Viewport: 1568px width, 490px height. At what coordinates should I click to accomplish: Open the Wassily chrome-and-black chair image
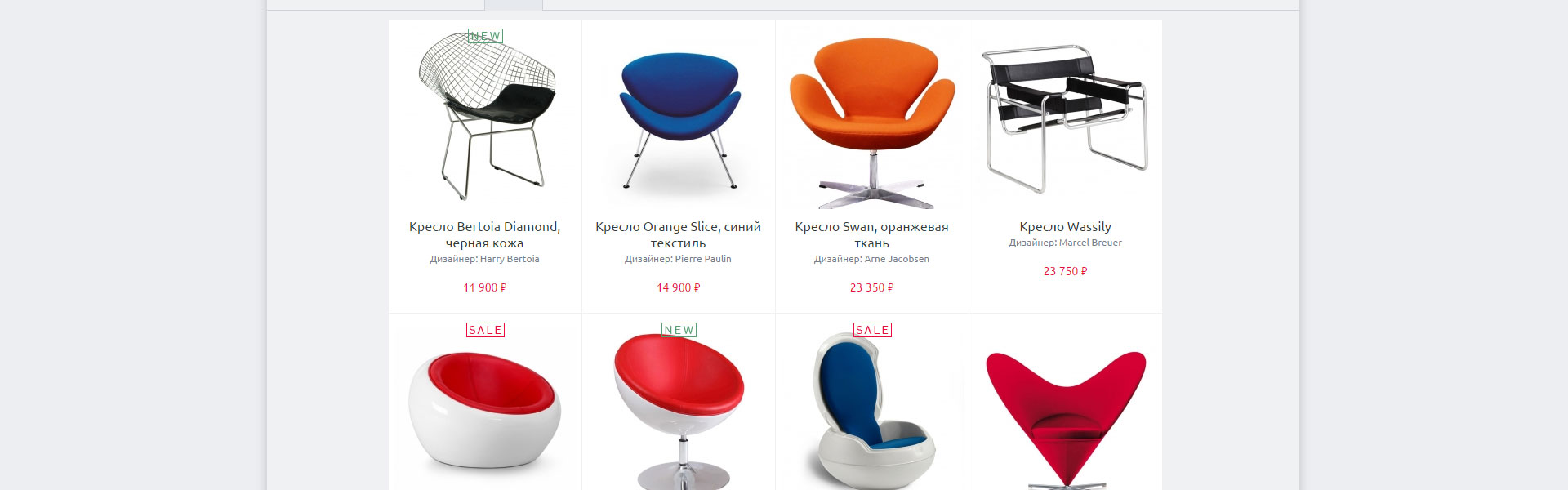[1066, 118]
